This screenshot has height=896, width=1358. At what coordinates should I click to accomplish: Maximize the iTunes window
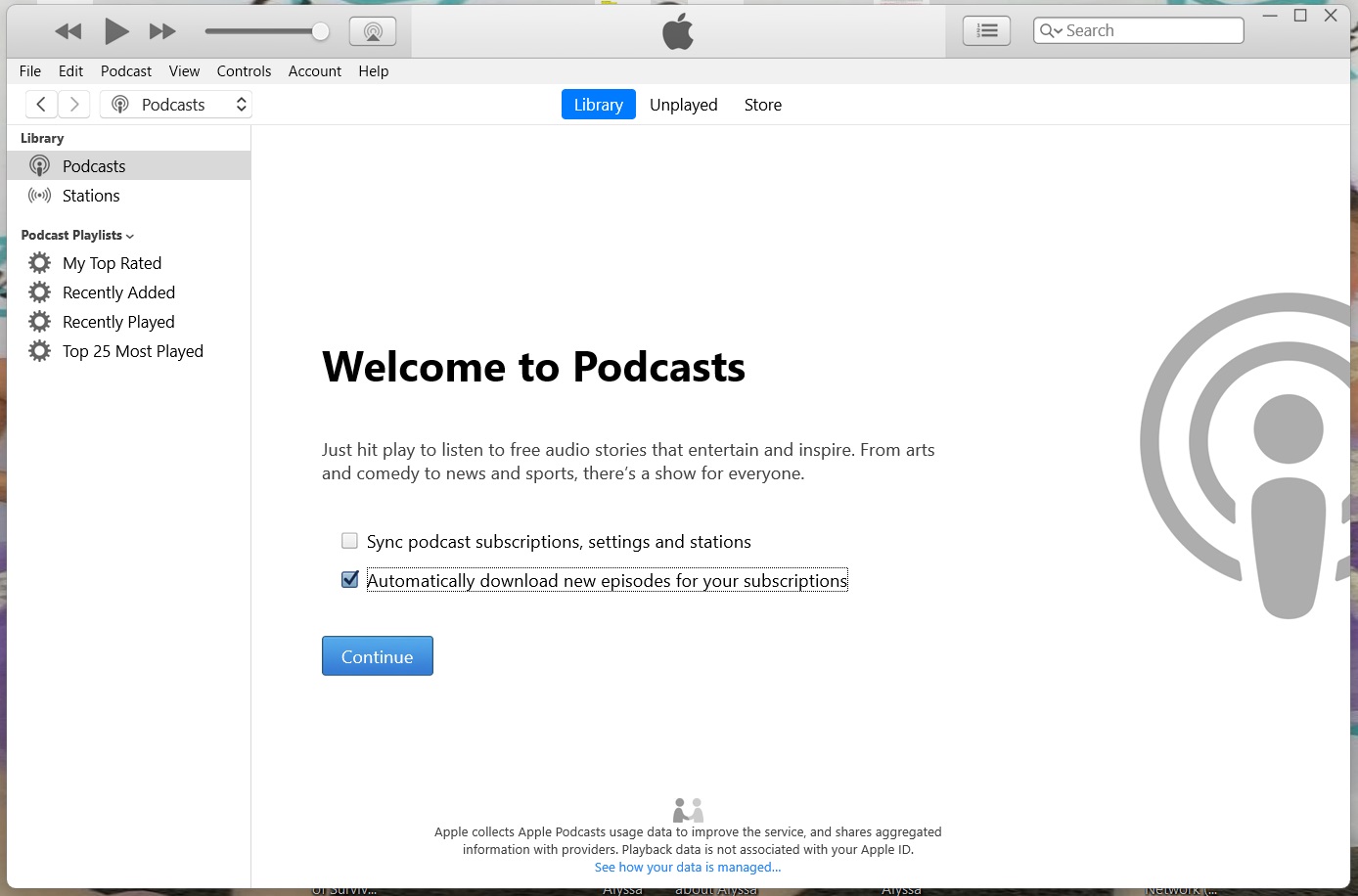point(1300,16)
